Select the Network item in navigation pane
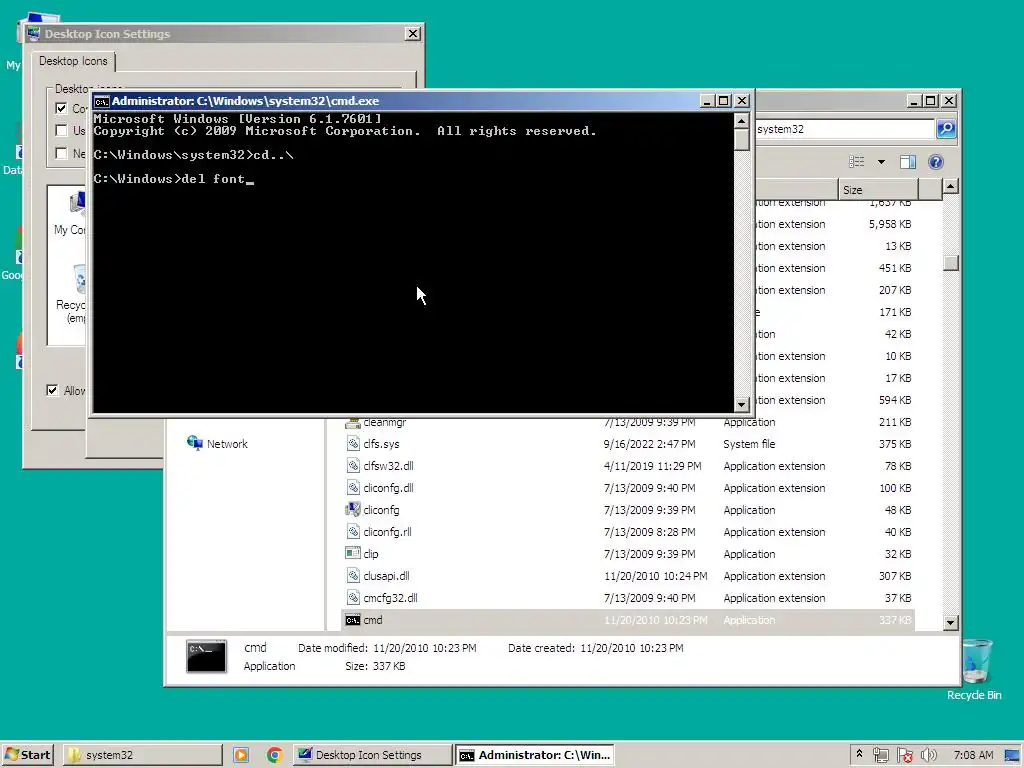Screen dimensions: 1024x768 point(217,443)
